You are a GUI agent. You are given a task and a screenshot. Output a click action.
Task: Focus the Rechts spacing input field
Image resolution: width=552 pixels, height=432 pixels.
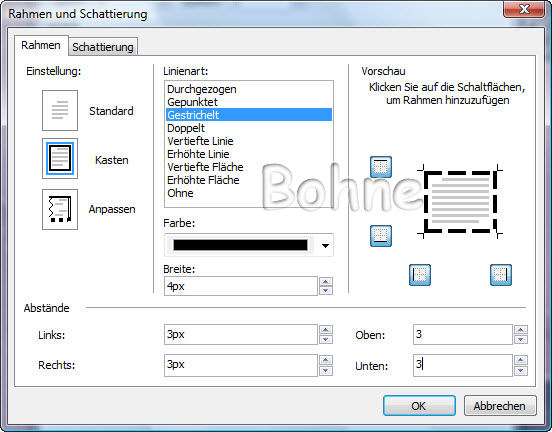click(x=241, y=365)
